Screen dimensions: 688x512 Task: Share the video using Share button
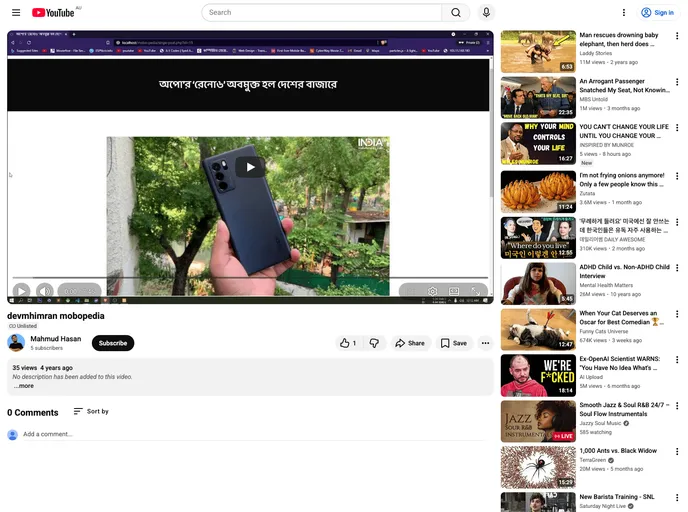click(x=409, y=343)
